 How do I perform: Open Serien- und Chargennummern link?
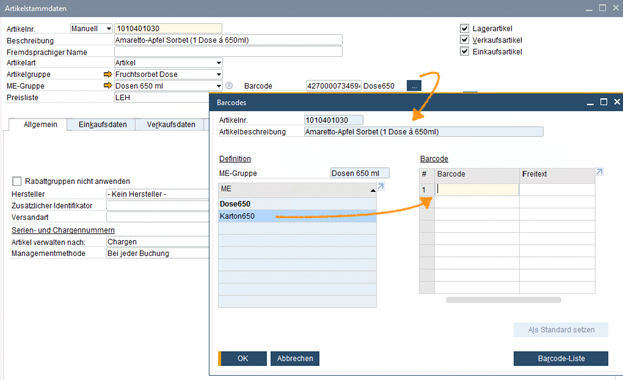[x=63, y=230]
